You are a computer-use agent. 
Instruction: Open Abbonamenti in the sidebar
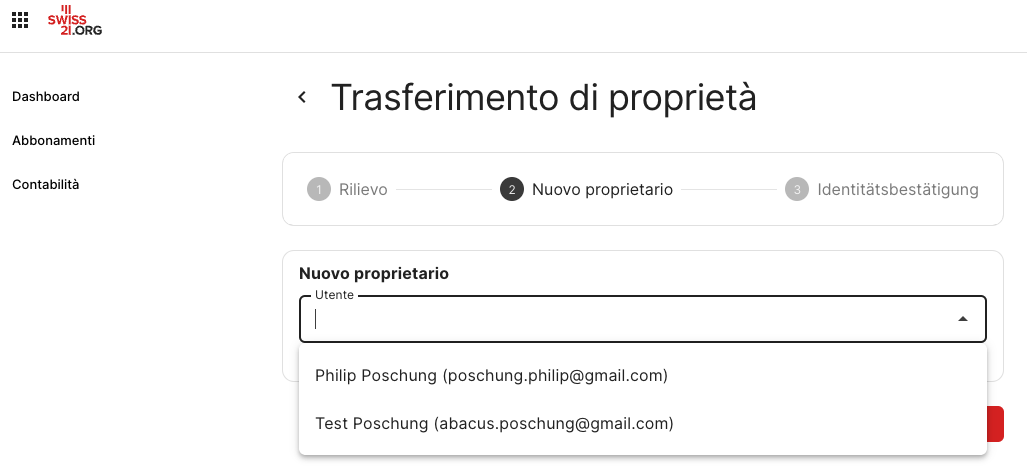coord(54,141)
